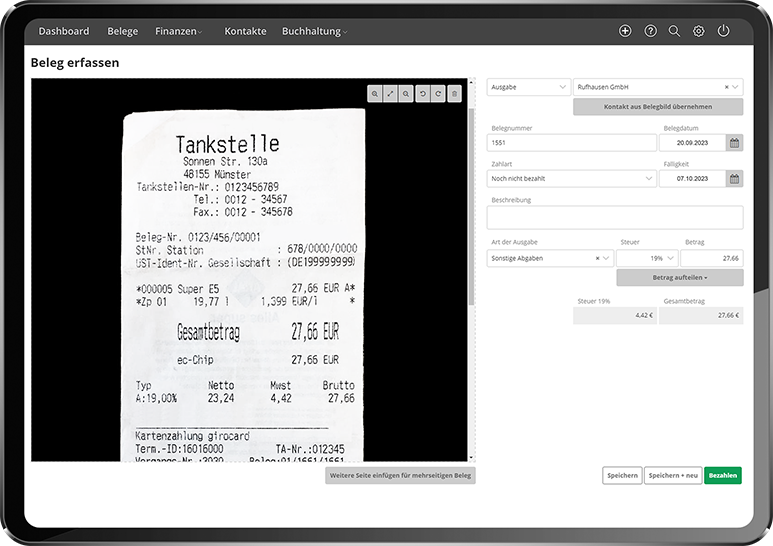Viewport: 773px width, 546px height.
Task: Click the plus icon in the top bar
Action: [x=625, y=31]
